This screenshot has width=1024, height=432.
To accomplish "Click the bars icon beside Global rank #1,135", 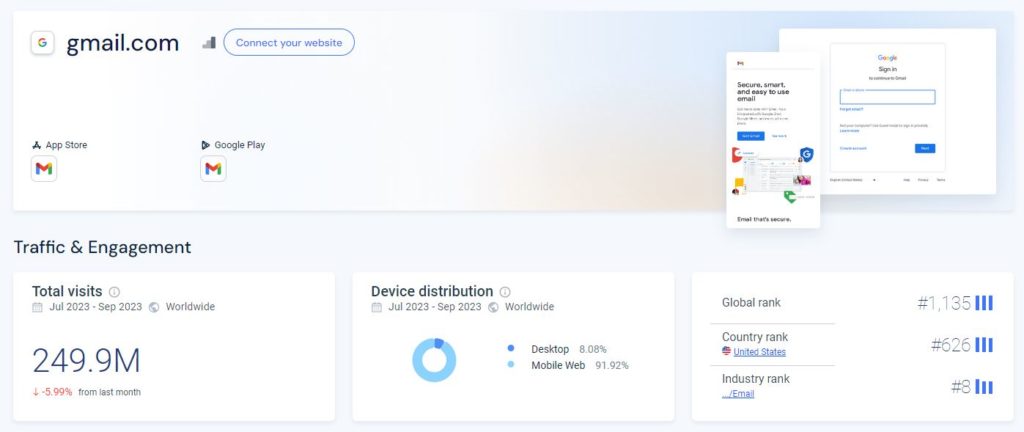I will [x=984, y=303].
